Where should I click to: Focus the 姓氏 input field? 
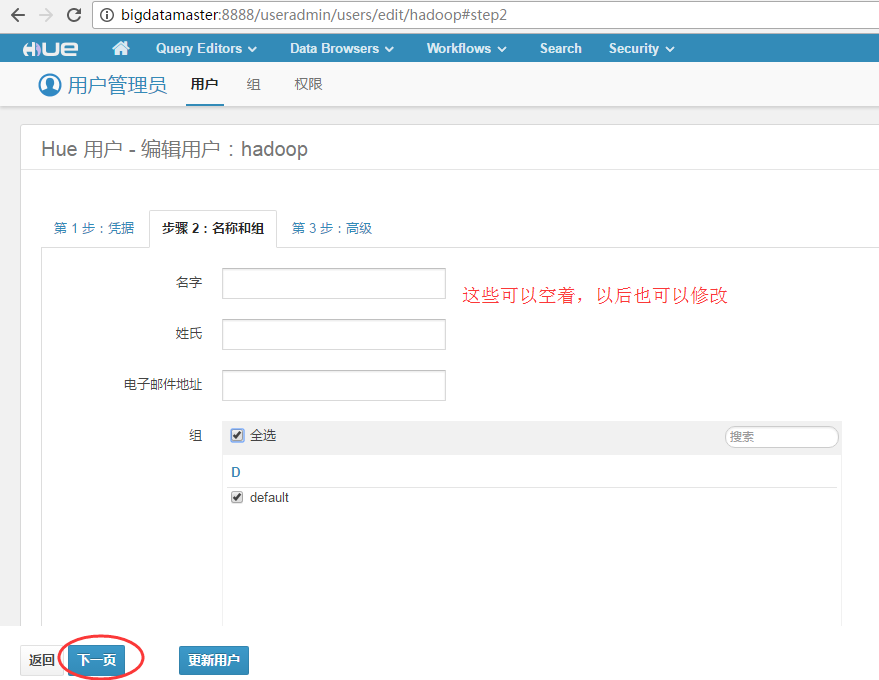(x=334, y=334)
